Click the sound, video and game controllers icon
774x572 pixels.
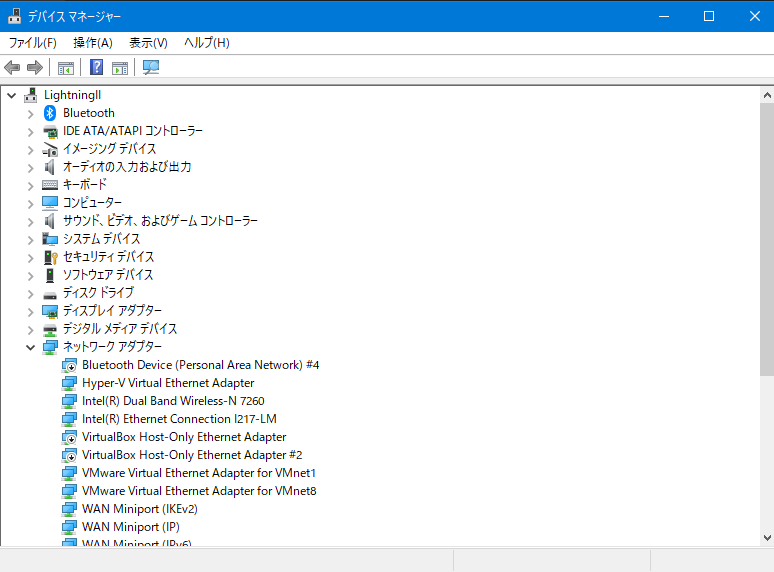[x=49, y=221]
